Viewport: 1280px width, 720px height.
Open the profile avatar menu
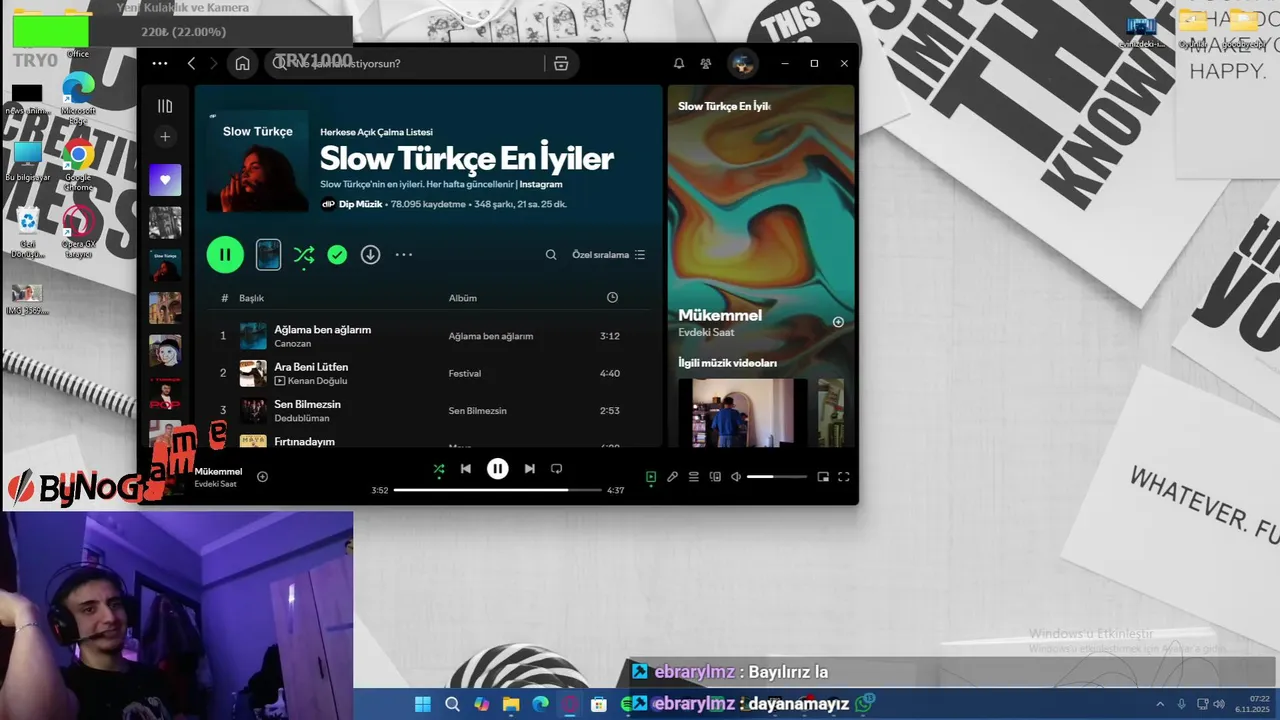click(x=742, y=63)
